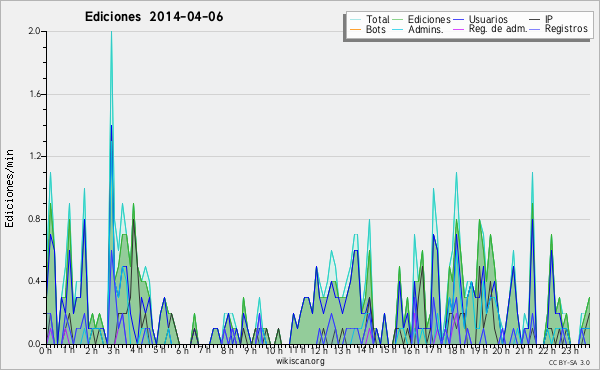Click the '0.8' y-axis value
This screenshot has height=370, width=600.
(x=34, y=219)
